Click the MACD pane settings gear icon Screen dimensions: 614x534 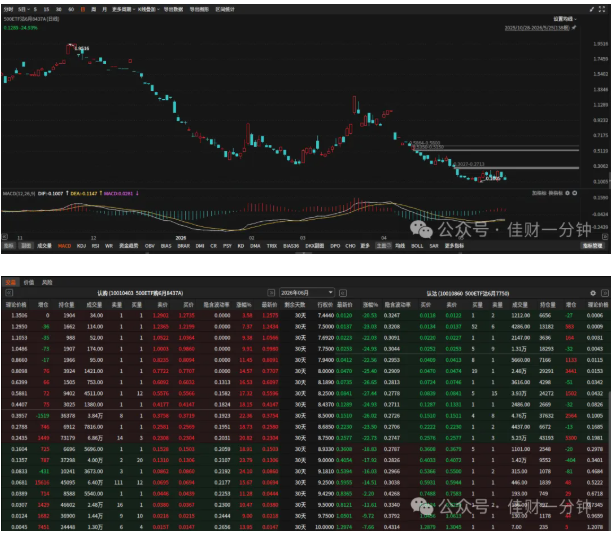pyautogui.click(x=567, y=193)
